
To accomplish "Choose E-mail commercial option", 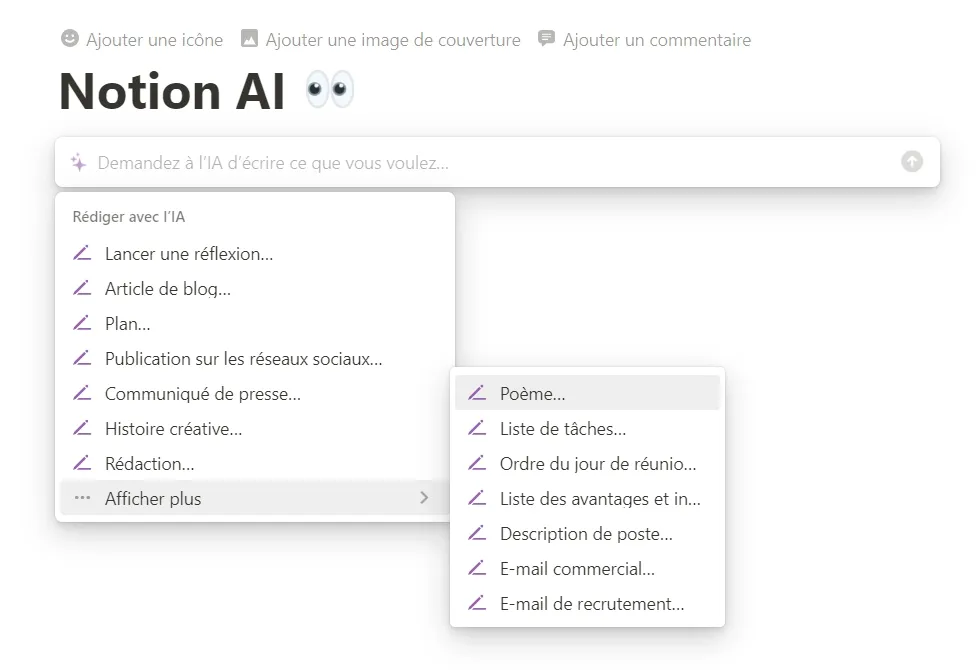I will [x=588, y=569].
